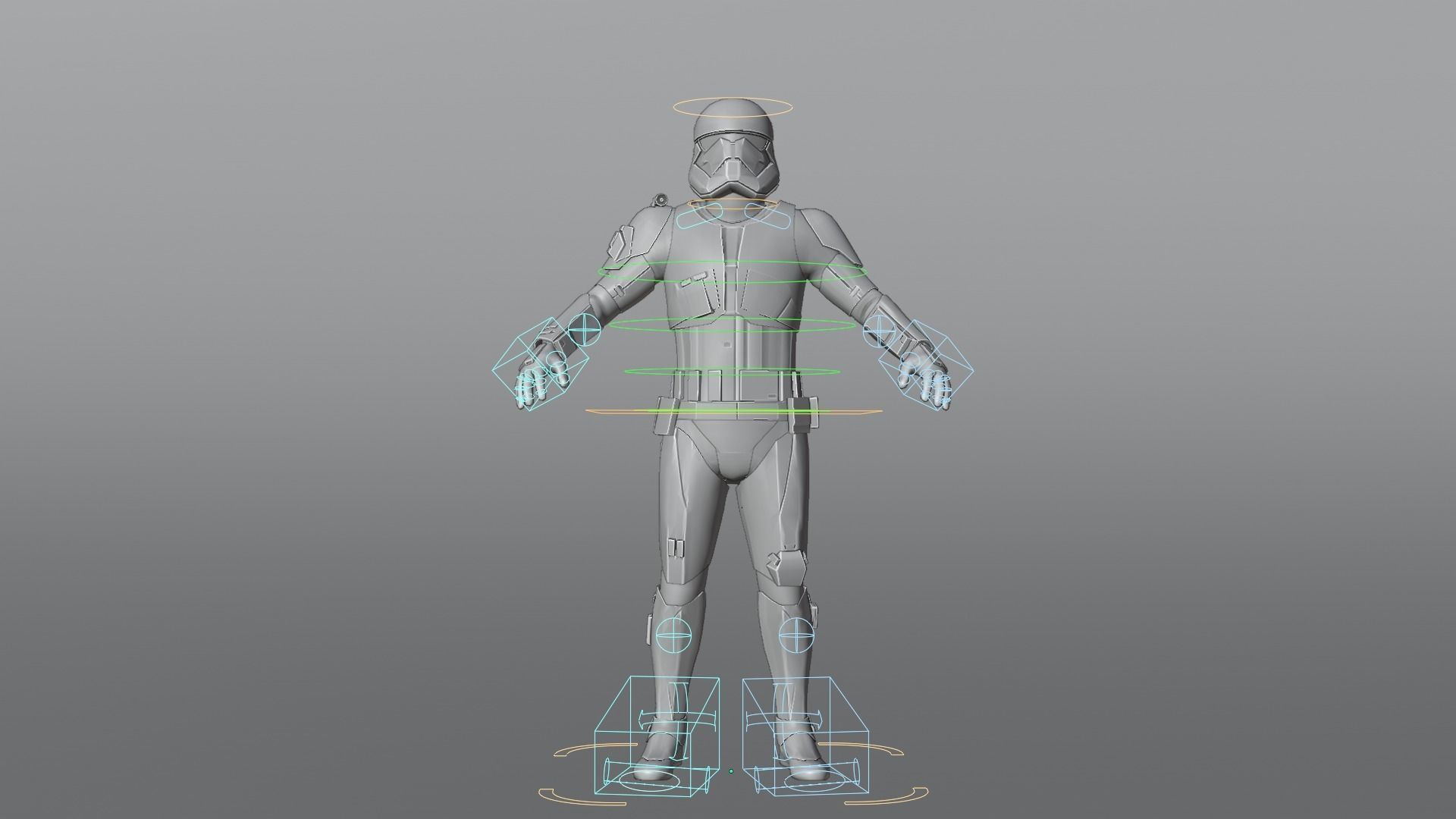The width and height of the screenshot is (1456, 819).
Task: Select the blue box foot control around the screen-right foot
Action: (805, 736)
